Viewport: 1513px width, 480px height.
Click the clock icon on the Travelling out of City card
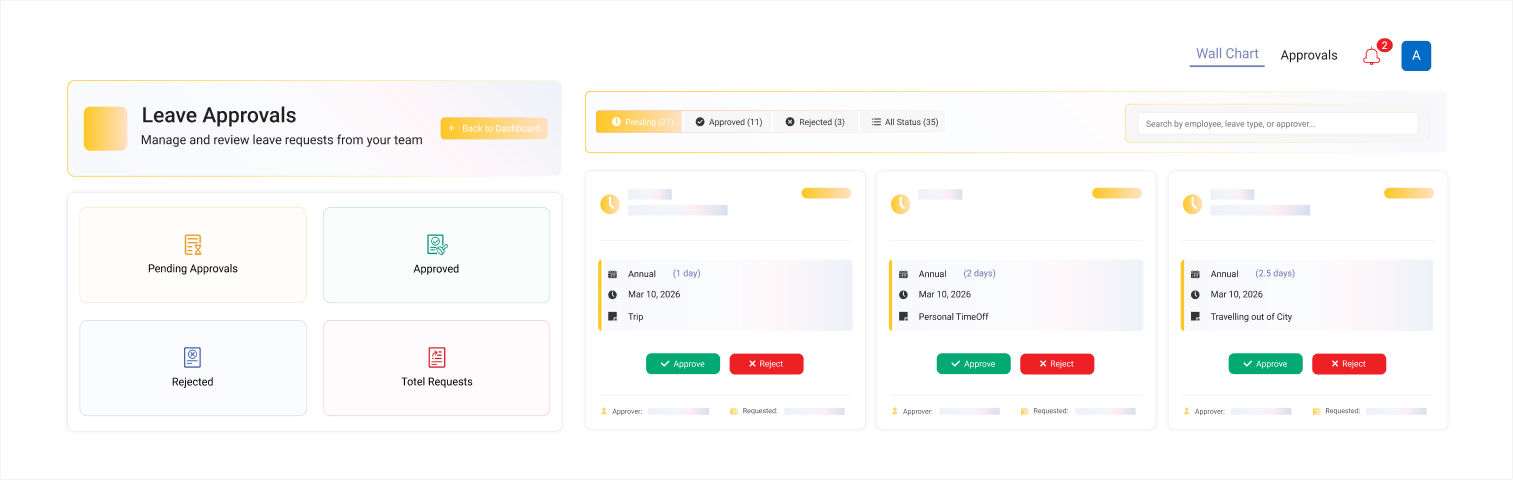pos(1192,204)
